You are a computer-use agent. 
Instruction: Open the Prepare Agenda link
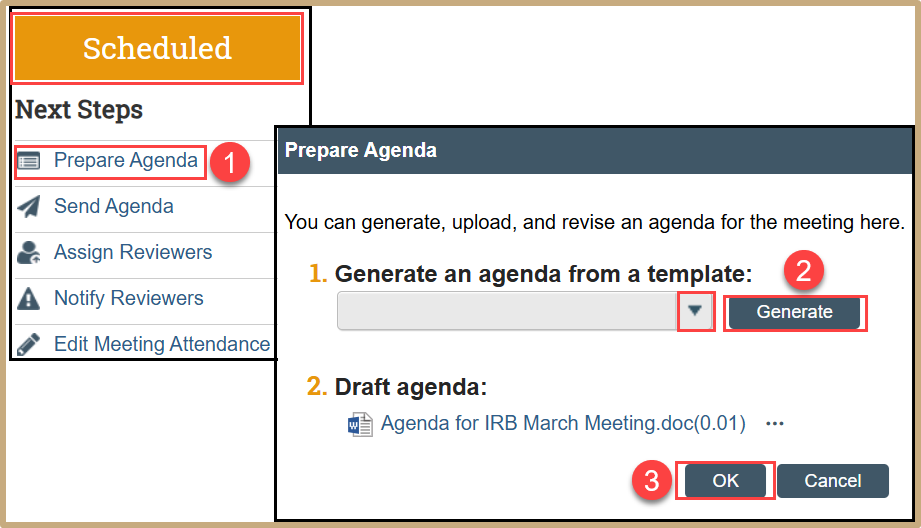pos(126,161)
